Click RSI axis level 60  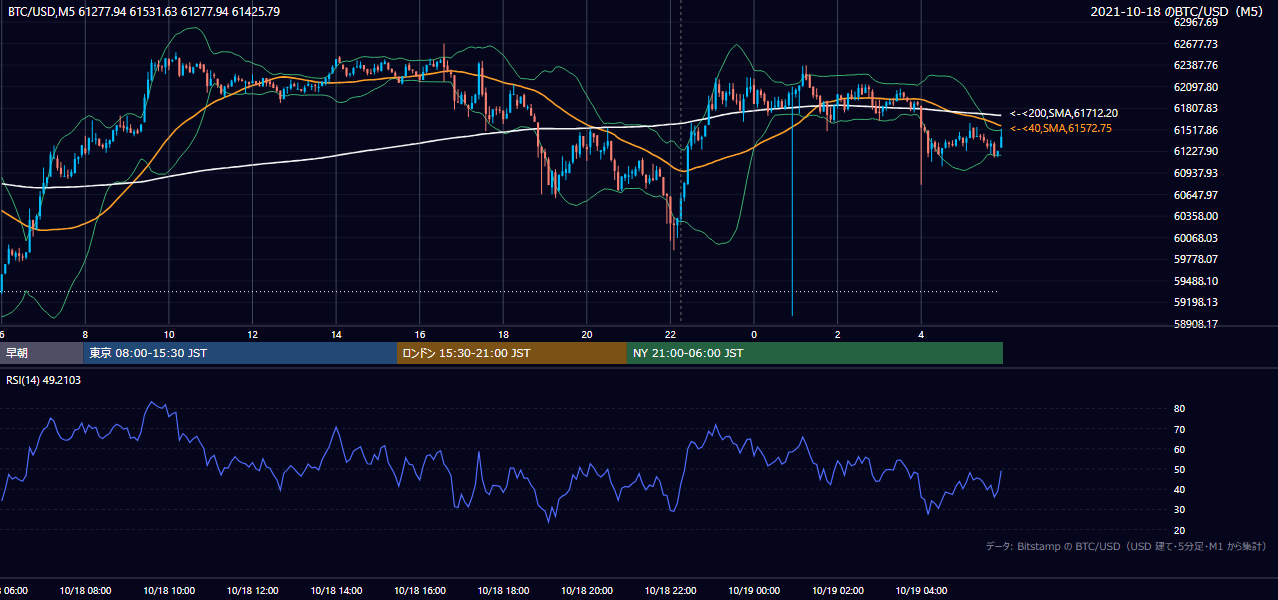[1180, 449]
